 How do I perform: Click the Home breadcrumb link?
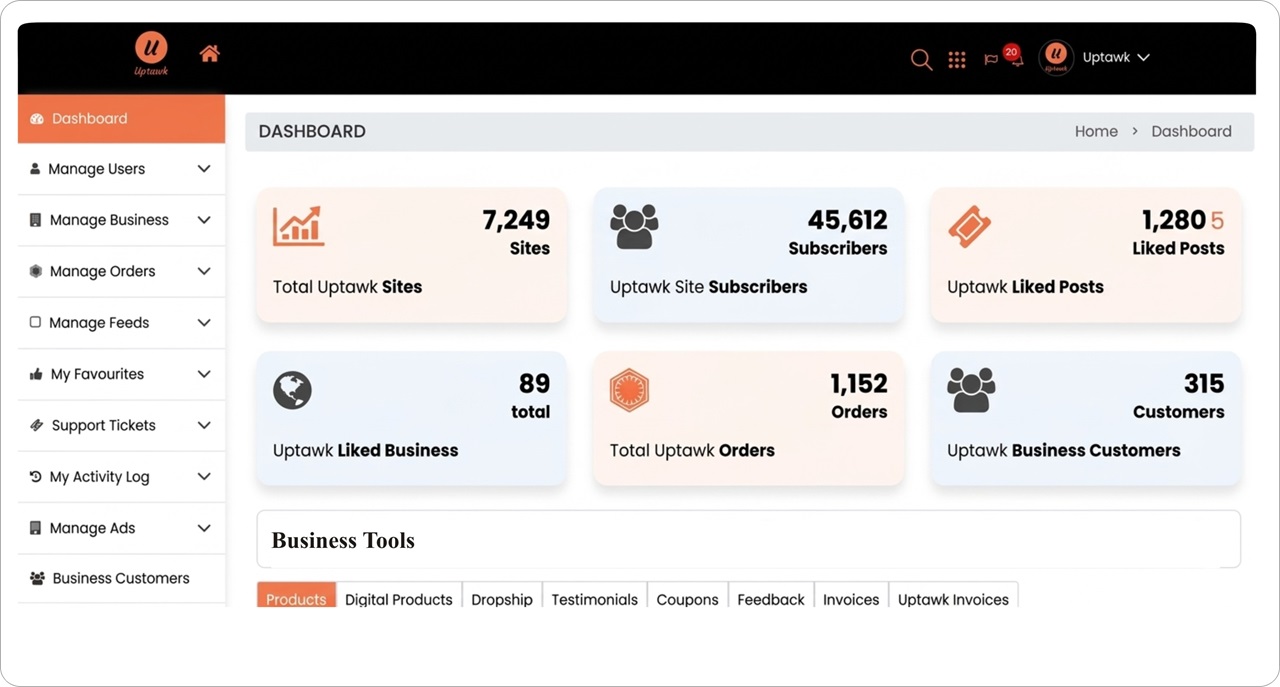pyautogui.click(x=1096, y=131)
